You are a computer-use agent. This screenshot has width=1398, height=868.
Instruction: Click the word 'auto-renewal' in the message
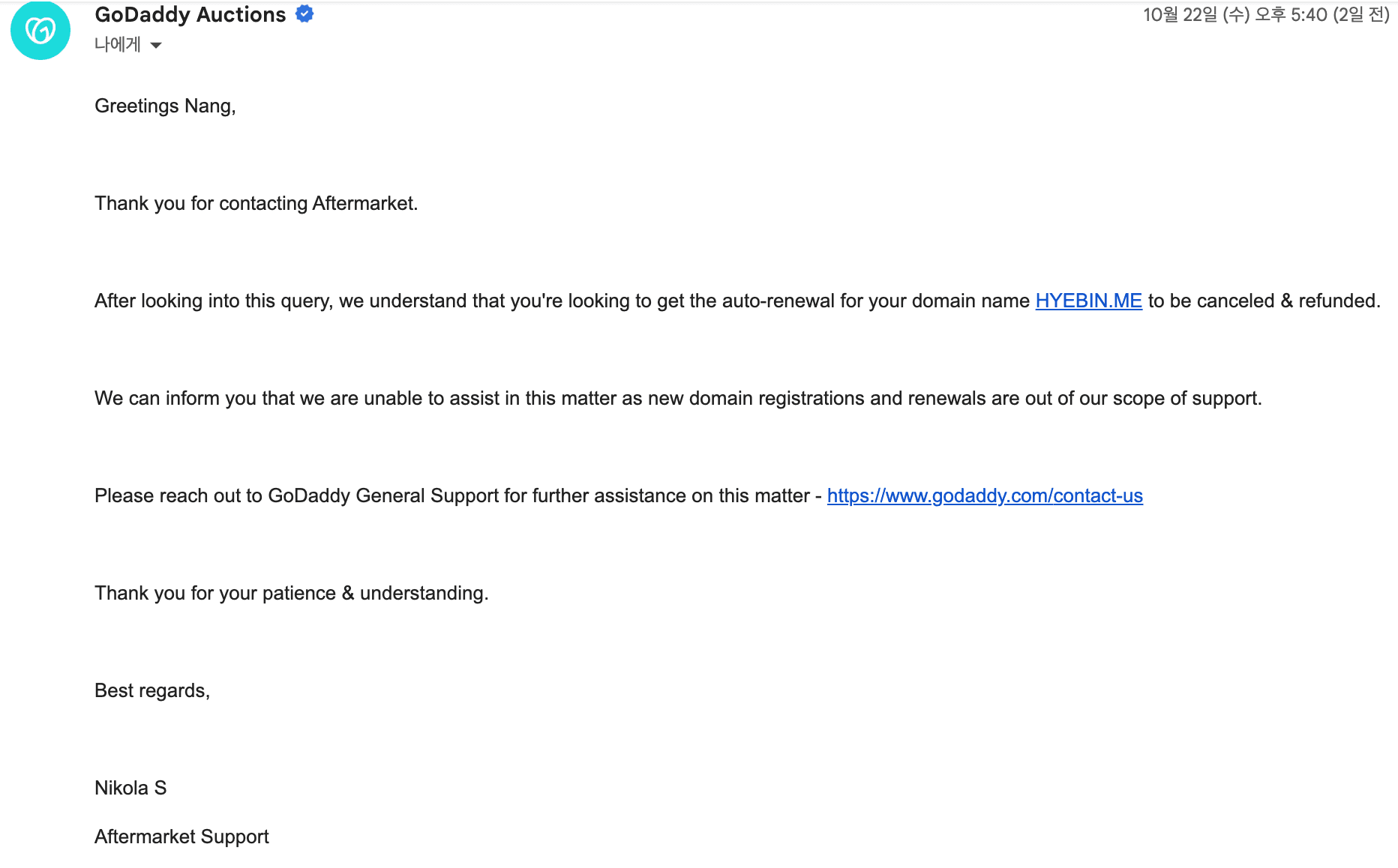[778, 301]
